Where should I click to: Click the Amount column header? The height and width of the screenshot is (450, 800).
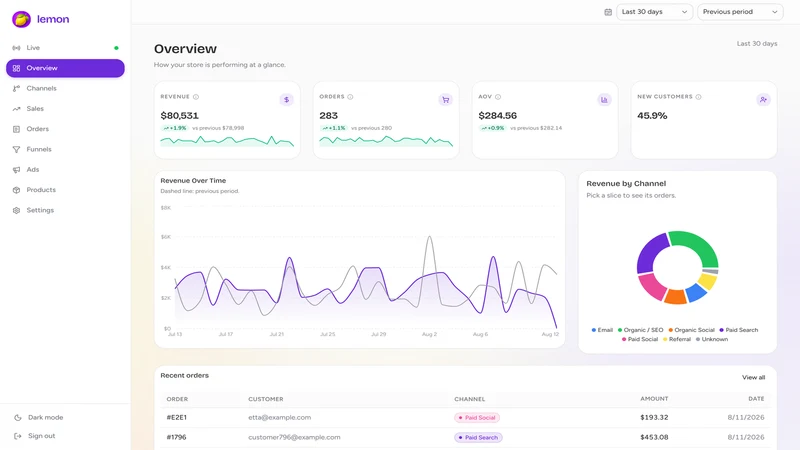click(x=654, y=398)
